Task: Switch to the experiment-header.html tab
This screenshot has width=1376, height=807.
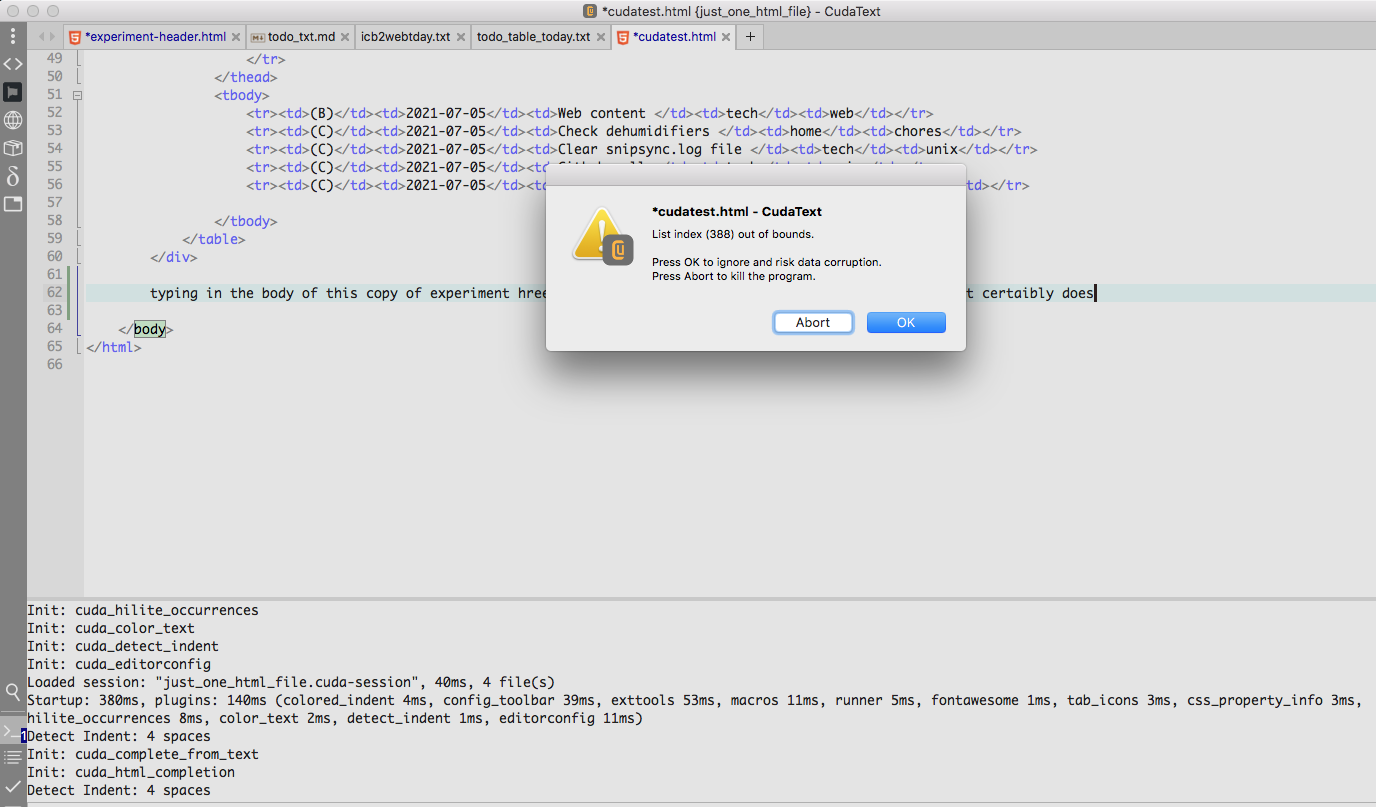Action: pyautogui.click(x=155, y=37)
